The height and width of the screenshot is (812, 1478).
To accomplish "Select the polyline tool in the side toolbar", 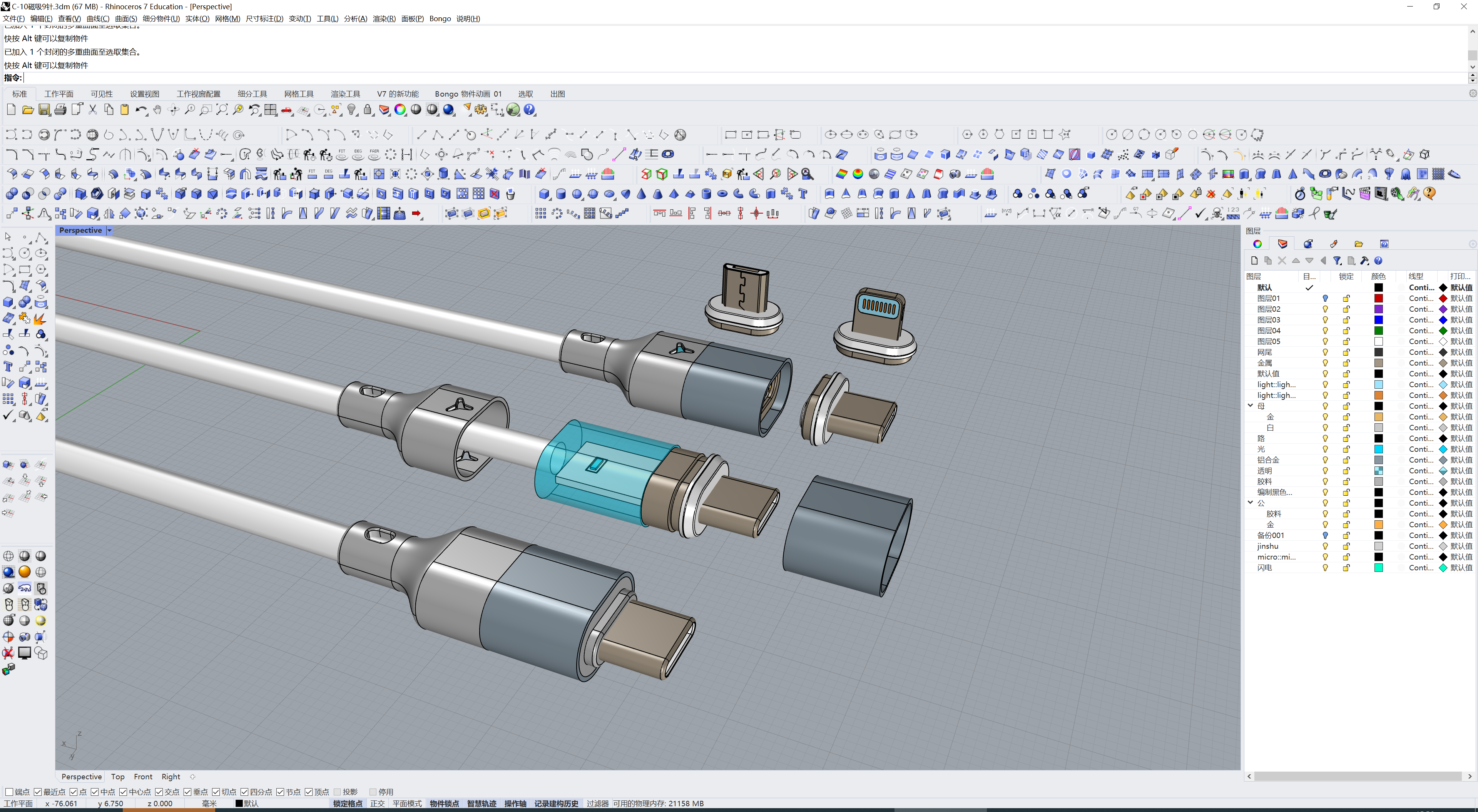I will point(41,236).
